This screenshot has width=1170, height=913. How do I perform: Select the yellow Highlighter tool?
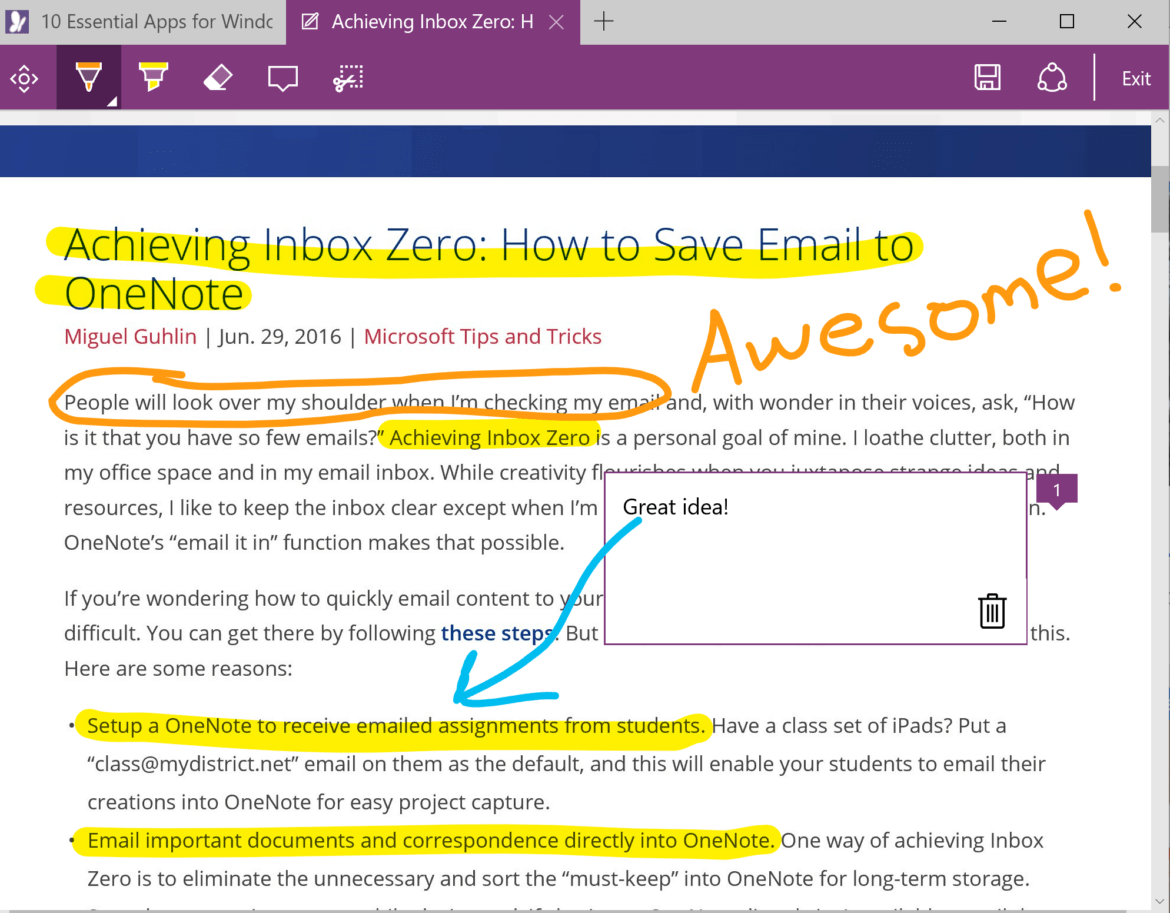tap(153, 78)
